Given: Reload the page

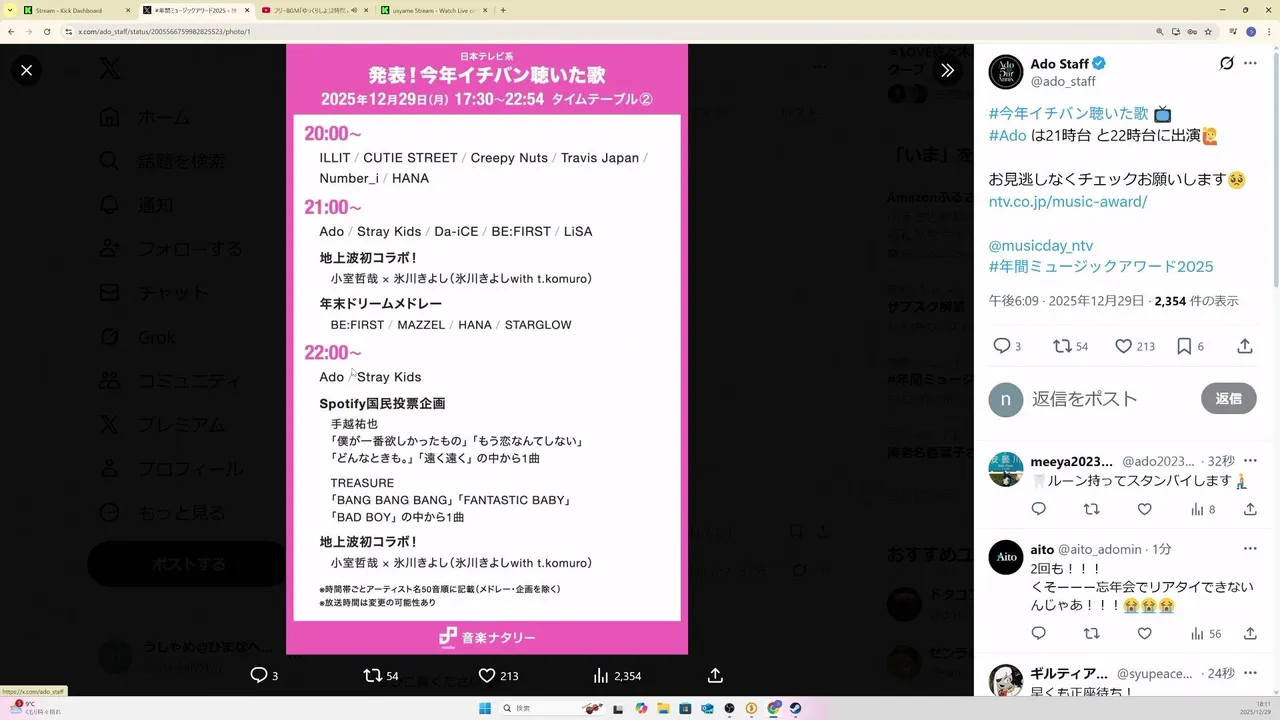Looking at the screenshot, I should click(x=46, y=31).
